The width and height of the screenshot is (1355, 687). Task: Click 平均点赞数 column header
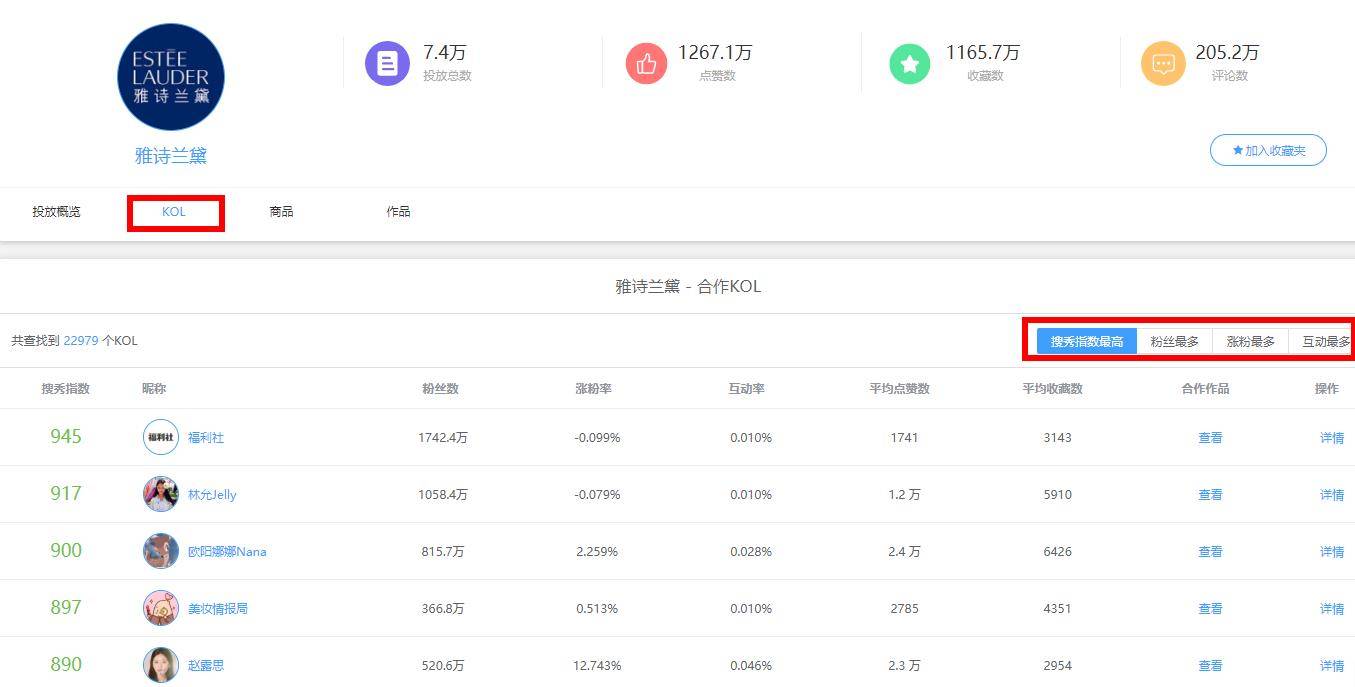pos(900,389)
